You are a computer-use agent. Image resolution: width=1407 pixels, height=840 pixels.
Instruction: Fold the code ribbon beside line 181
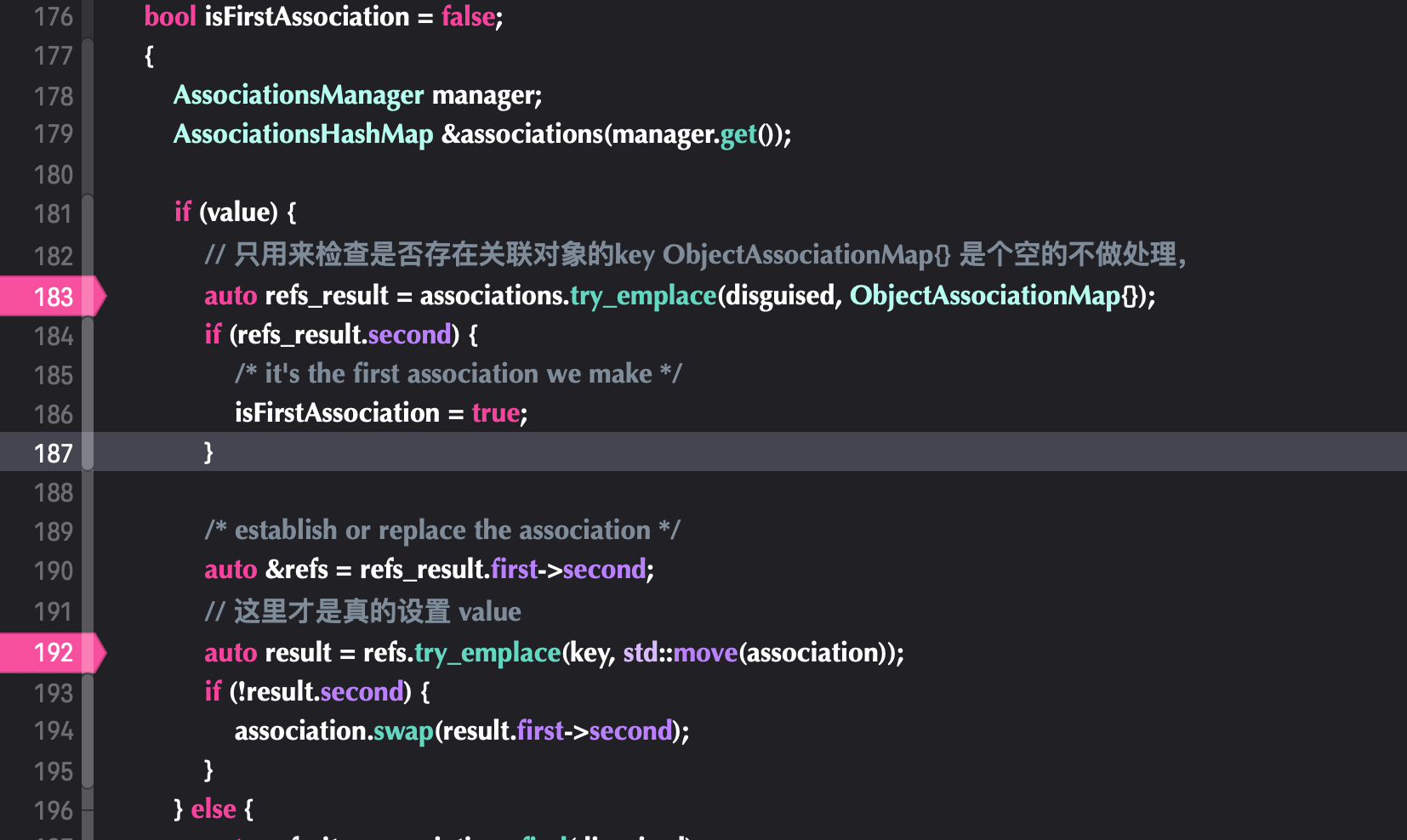[x=88, y=213]
